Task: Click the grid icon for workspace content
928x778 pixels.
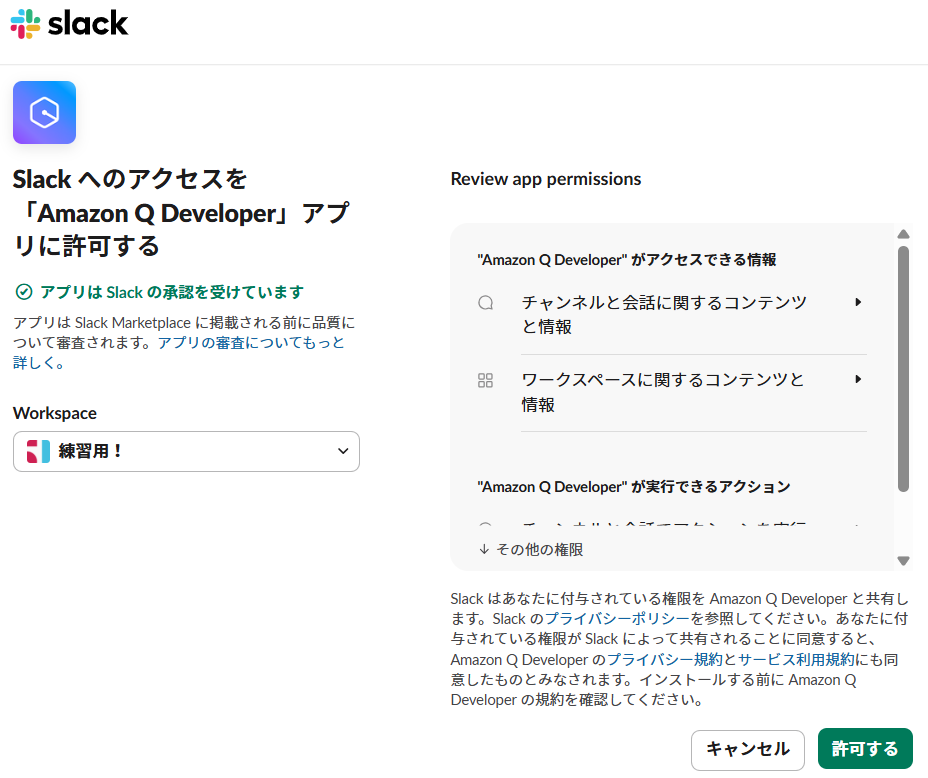Action: coord(486,380)
